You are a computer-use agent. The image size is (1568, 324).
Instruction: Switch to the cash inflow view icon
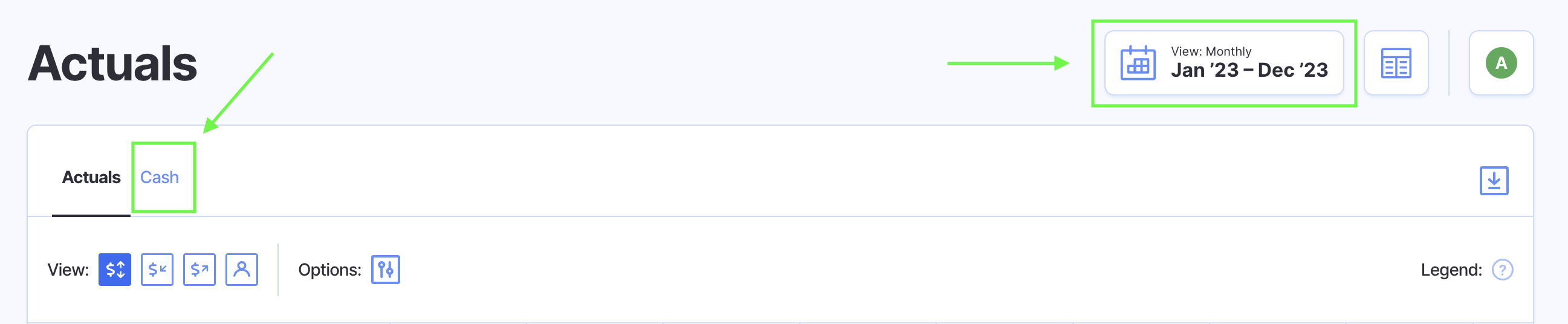(x=157, y=270)
